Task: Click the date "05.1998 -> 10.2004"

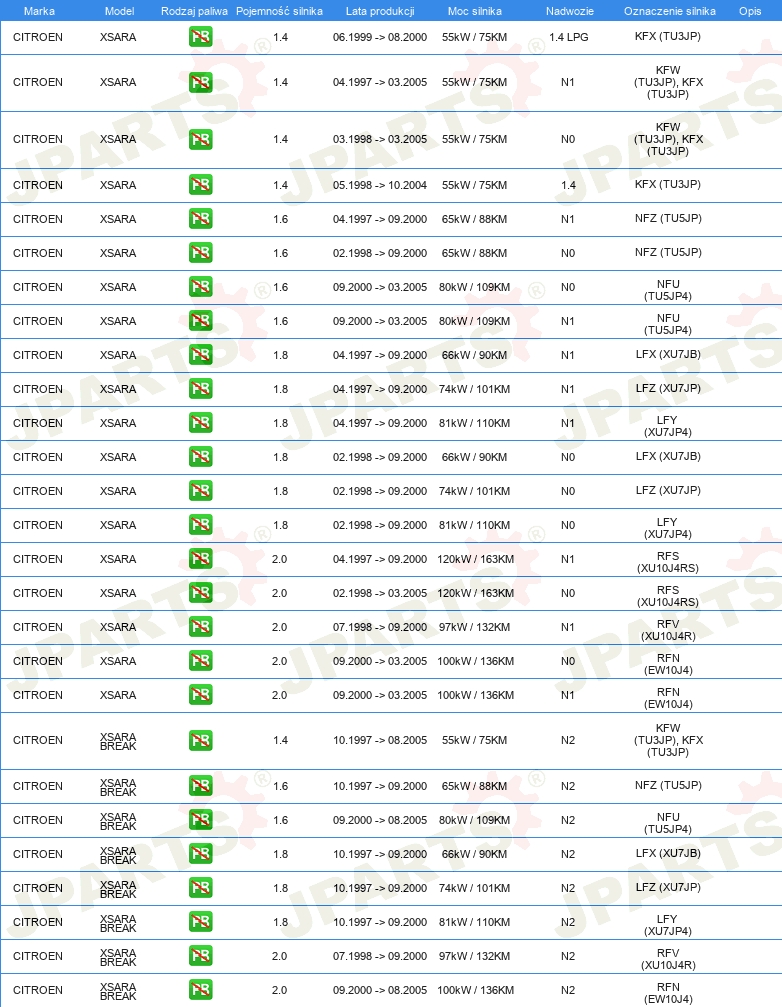Action: (x=380, y=185)
